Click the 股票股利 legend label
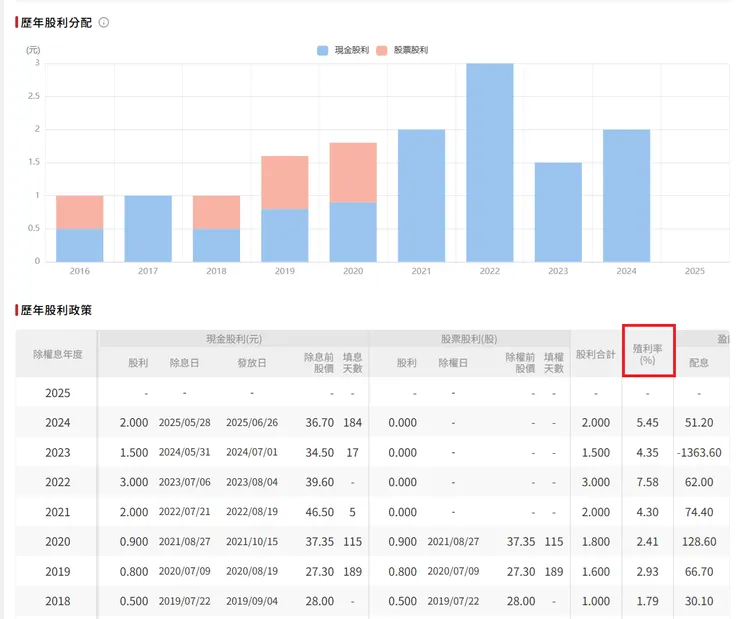Viewport: 740px width, 619px height. (411, 50)
